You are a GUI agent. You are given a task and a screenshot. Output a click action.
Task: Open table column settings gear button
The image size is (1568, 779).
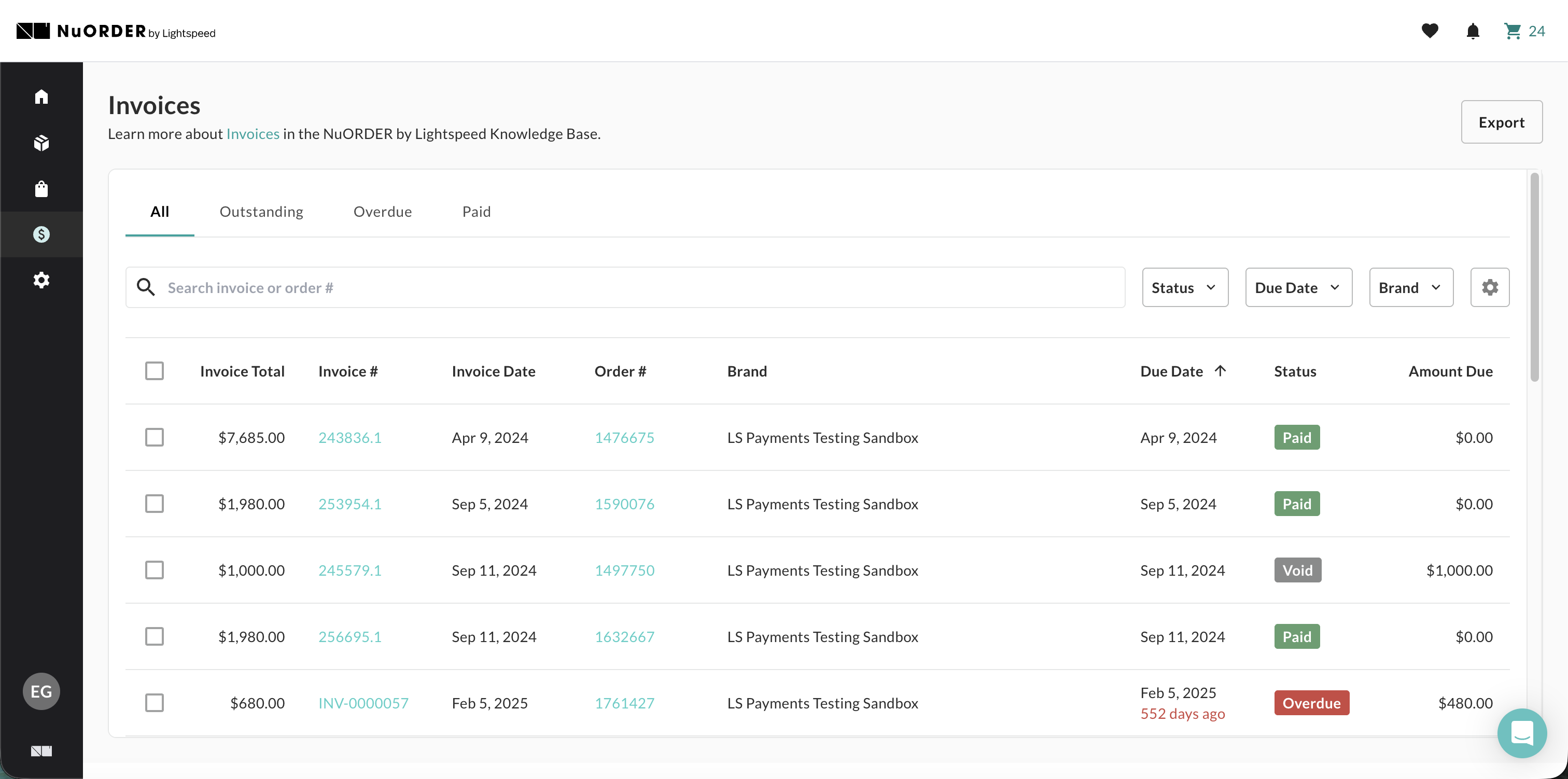(x=1490, y=287)
